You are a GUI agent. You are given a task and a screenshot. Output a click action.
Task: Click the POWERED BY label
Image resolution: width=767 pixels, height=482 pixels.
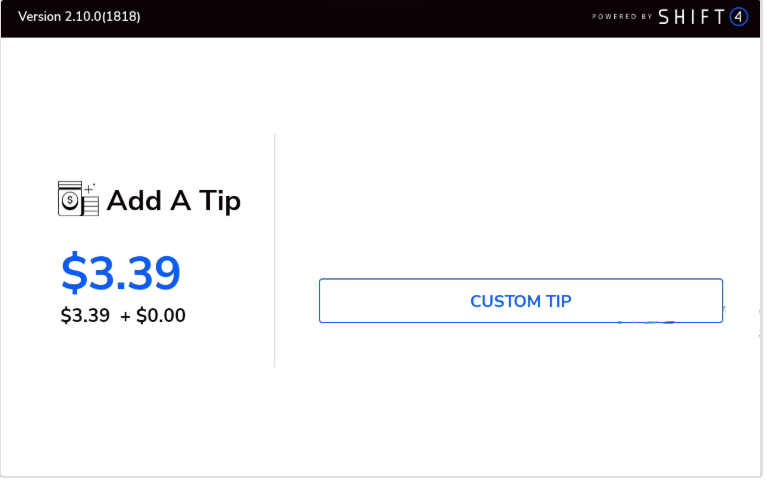(x=621, y=17)
